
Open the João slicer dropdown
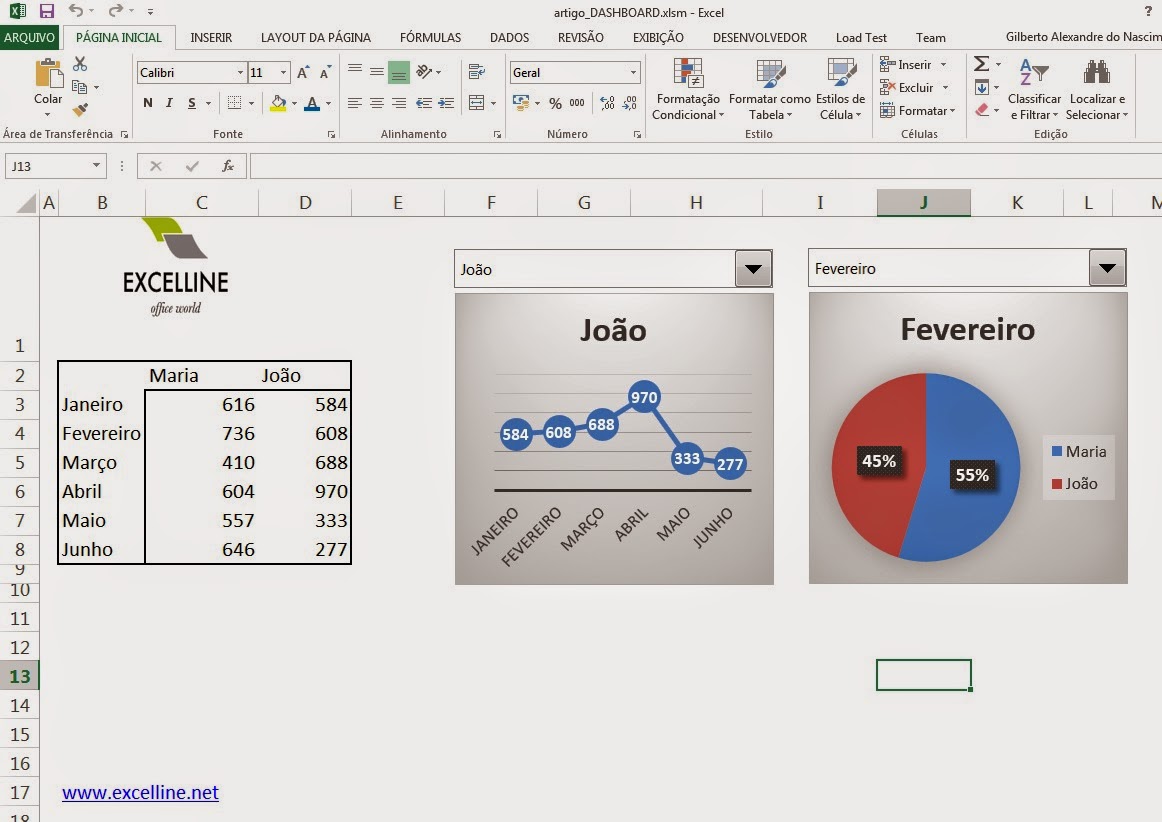(x=753, y=268)
